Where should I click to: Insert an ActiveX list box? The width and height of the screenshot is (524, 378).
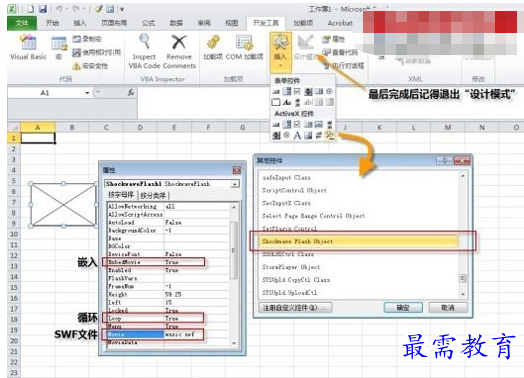(x=308, y=125)
